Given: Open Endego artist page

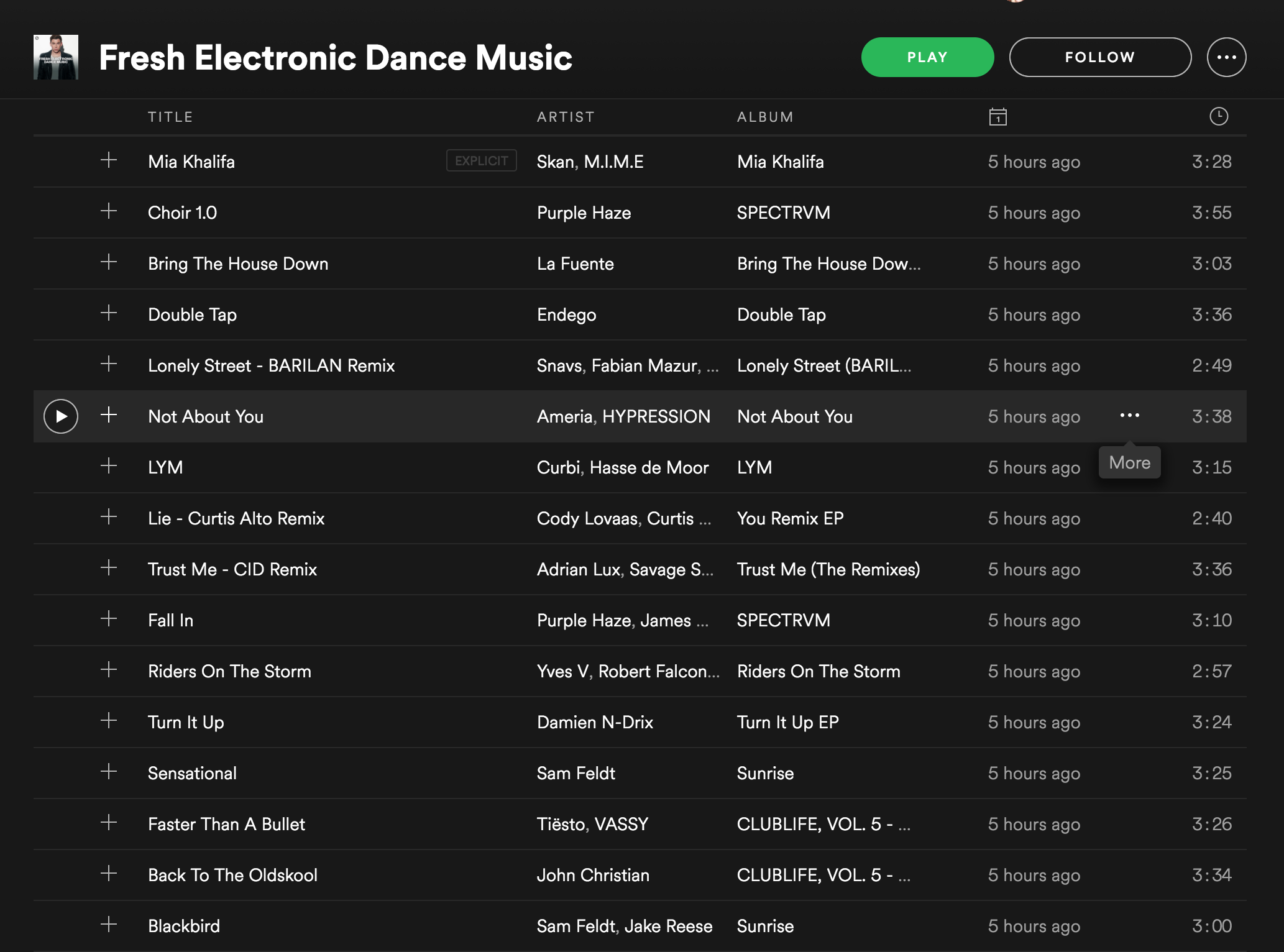Looking at the screenshot, I should [567, 315].
